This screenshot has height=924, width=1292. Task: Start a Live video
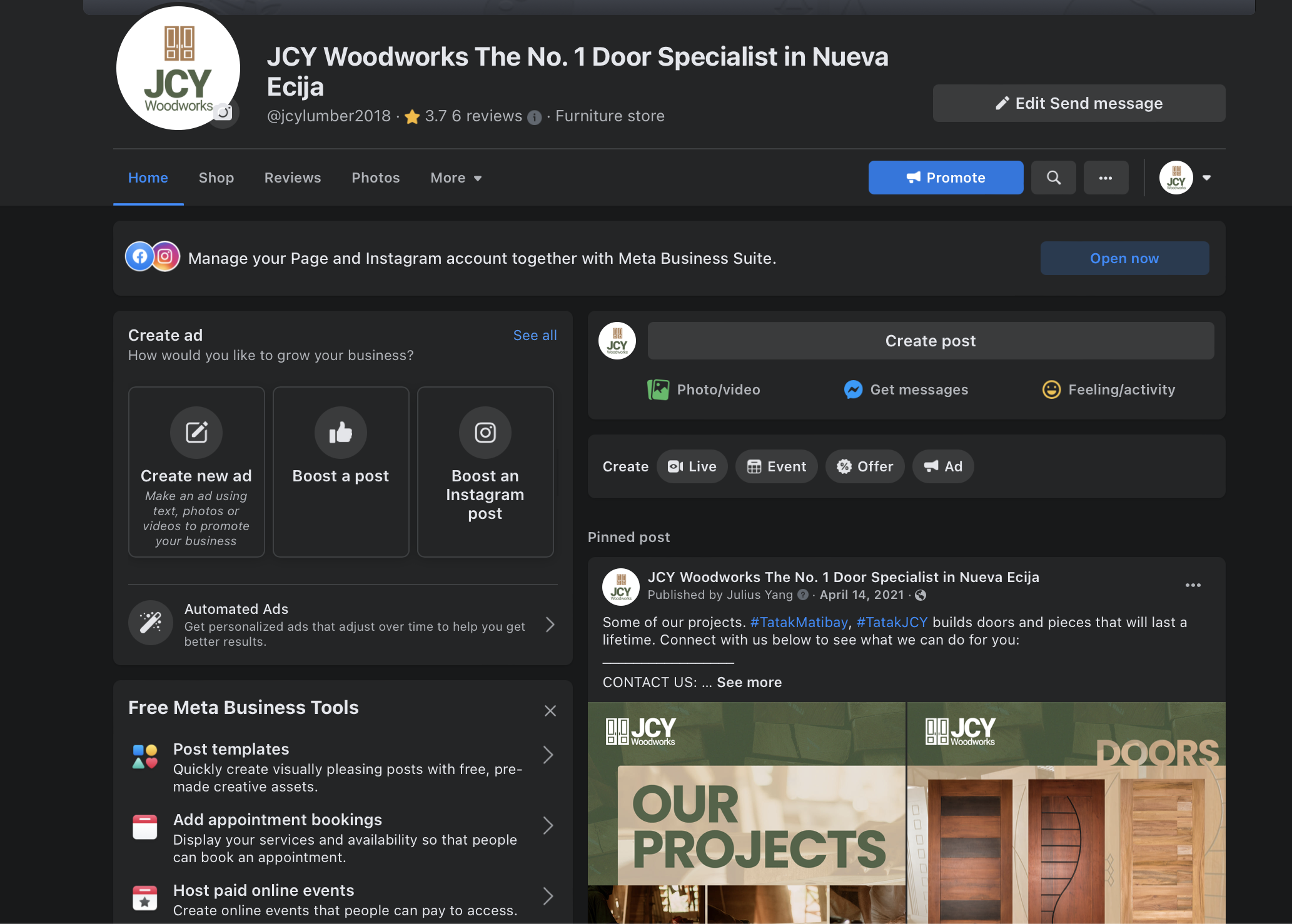click(x=692, y=466)
